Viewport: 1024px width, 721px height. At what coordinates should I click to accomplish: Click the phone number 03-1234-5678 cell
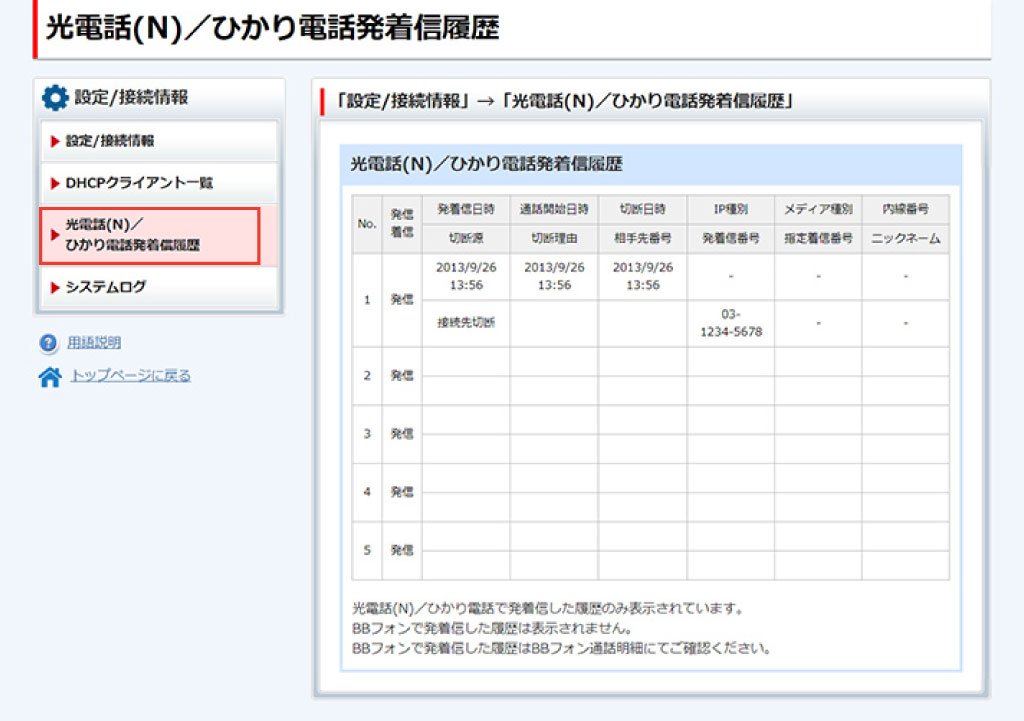(x=729, y=323)
